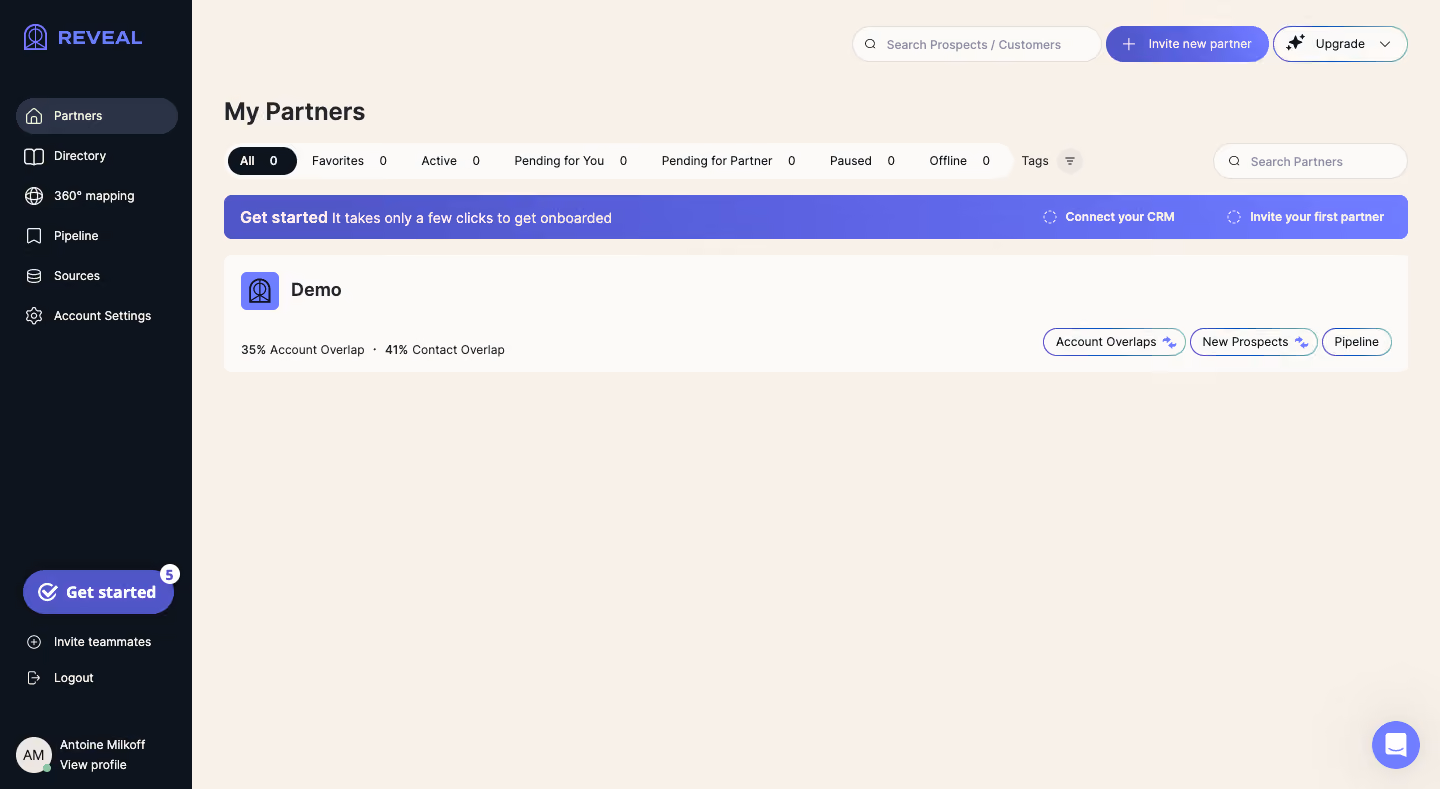
Task: Click Invite your first partner step
Action: pos(1306,217)
